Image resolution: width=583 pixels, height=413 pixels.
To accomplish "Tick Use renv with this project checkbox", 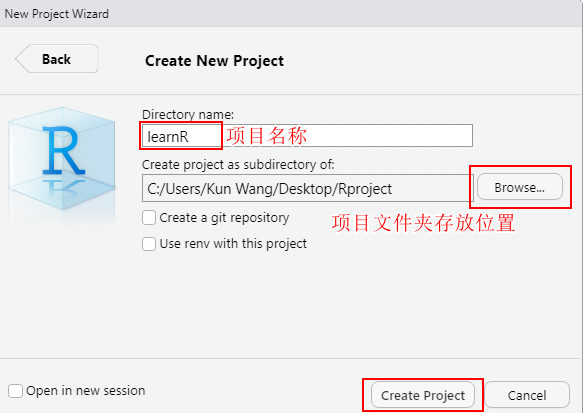I will click(x=149, y=244).
